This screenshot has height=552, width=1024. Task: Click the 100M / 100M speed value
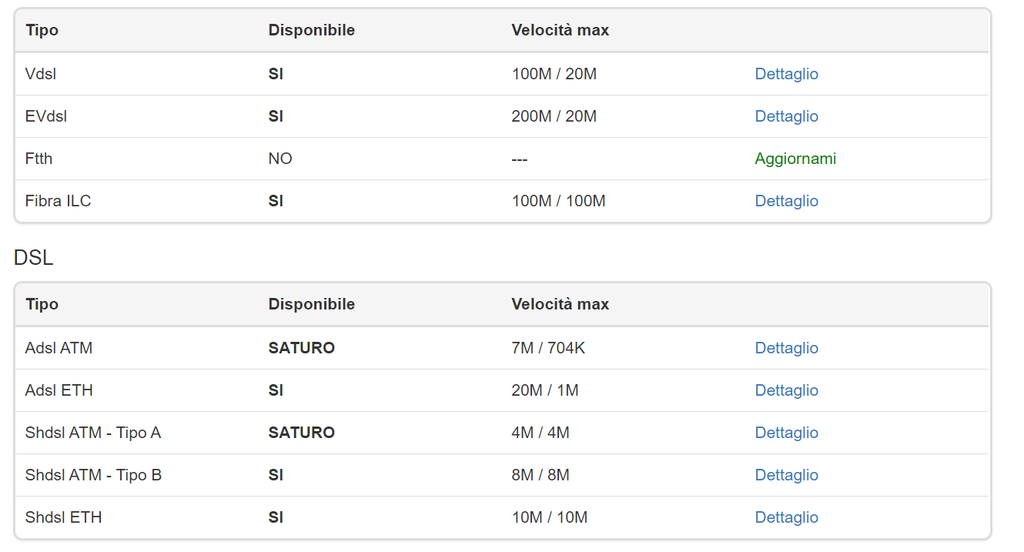(x=558, y=201)
